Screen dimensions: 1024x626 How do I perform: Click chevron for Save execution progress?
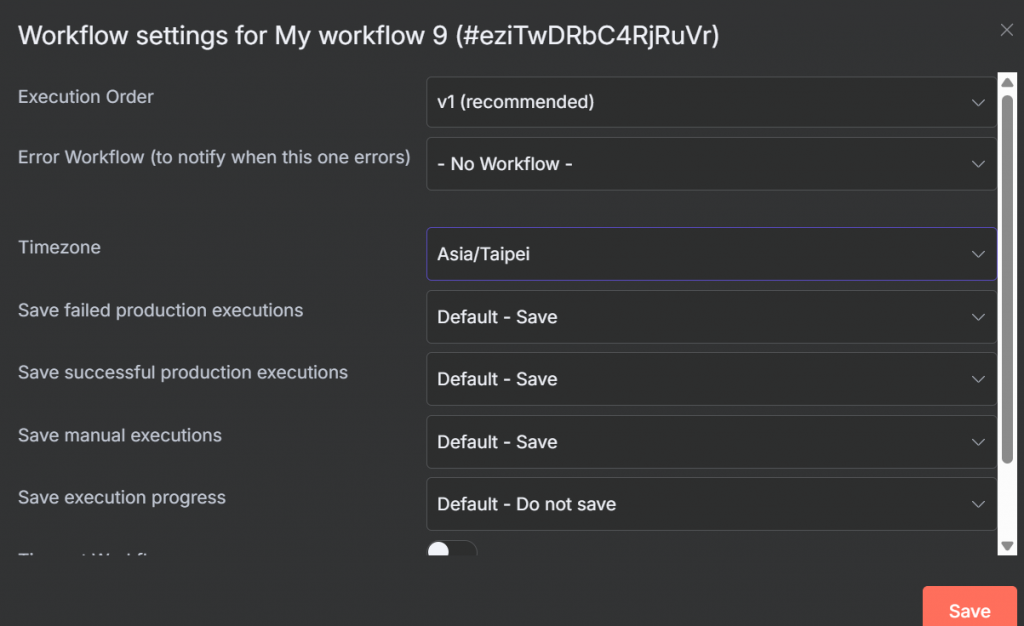coord(978,504)
